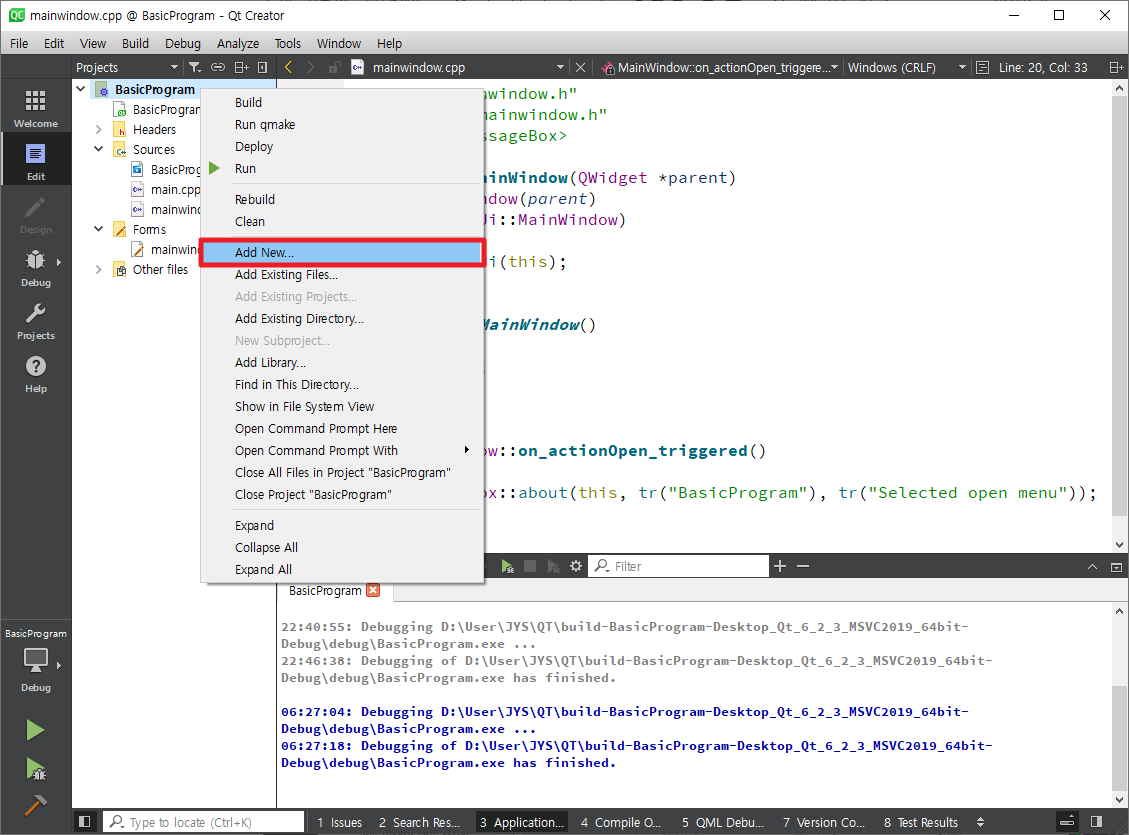Build project with the hammer icon
Image resolution: width=1129 pixels, height=835 pixels.
(x=35, y=805)
